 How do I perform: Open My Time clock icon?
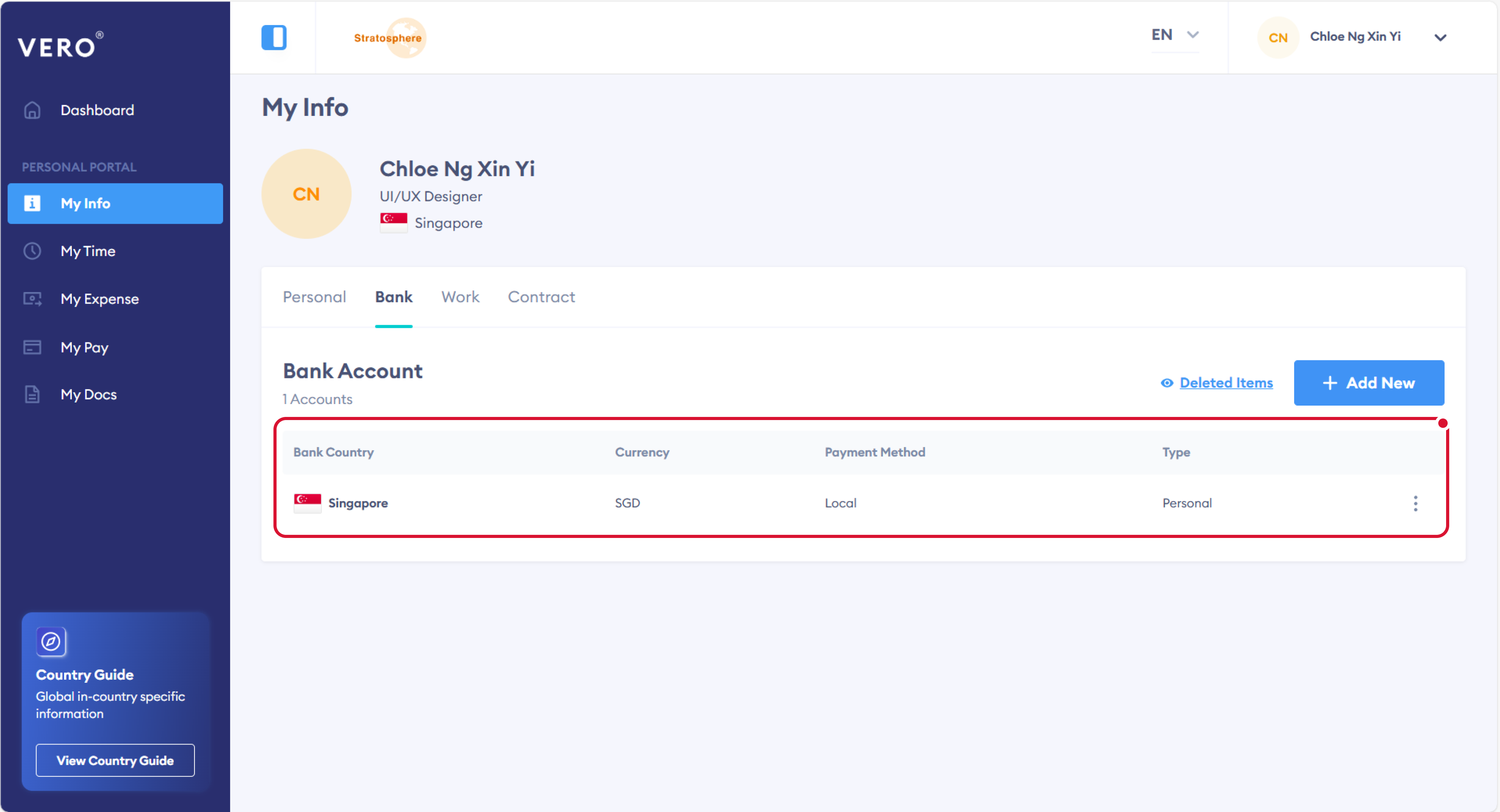click(32, 251)
